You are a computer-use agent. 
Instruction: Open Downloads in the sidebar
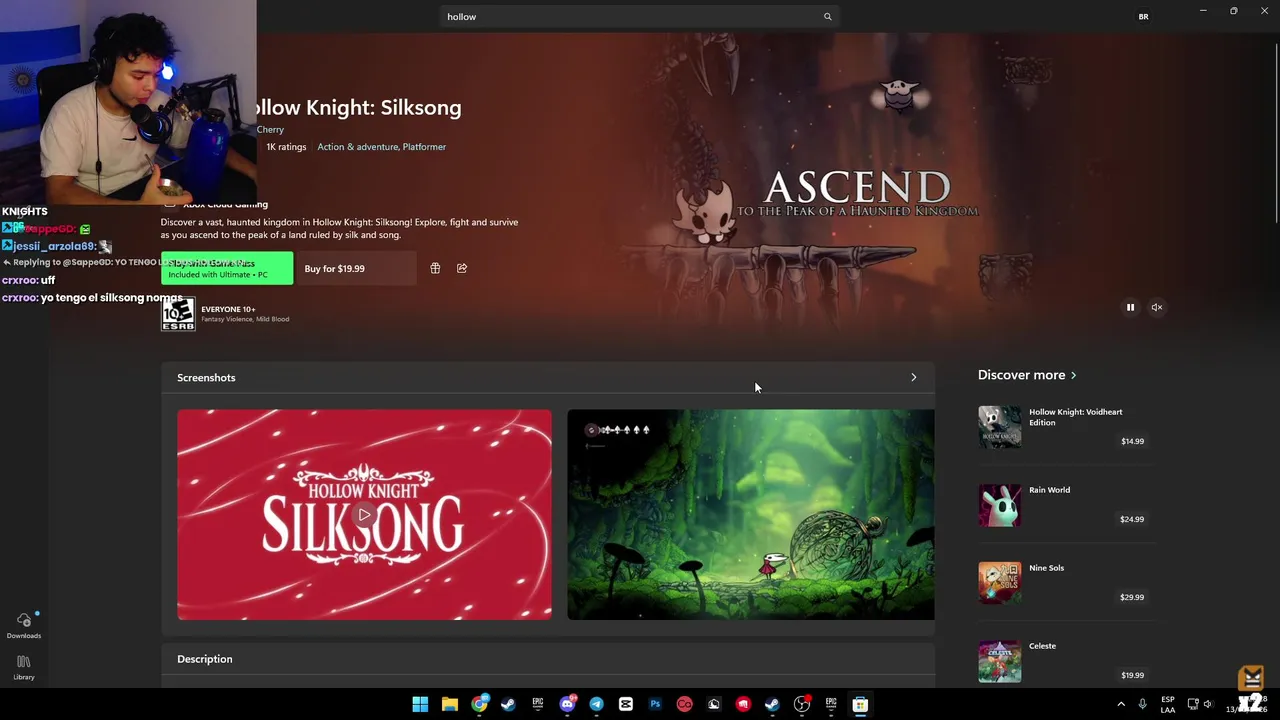(24, 626)
